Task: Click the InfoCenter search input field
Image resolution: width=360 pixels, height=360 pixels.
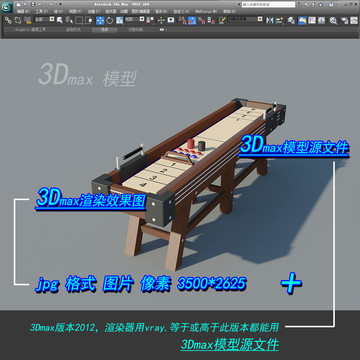Action: (268, 5)
